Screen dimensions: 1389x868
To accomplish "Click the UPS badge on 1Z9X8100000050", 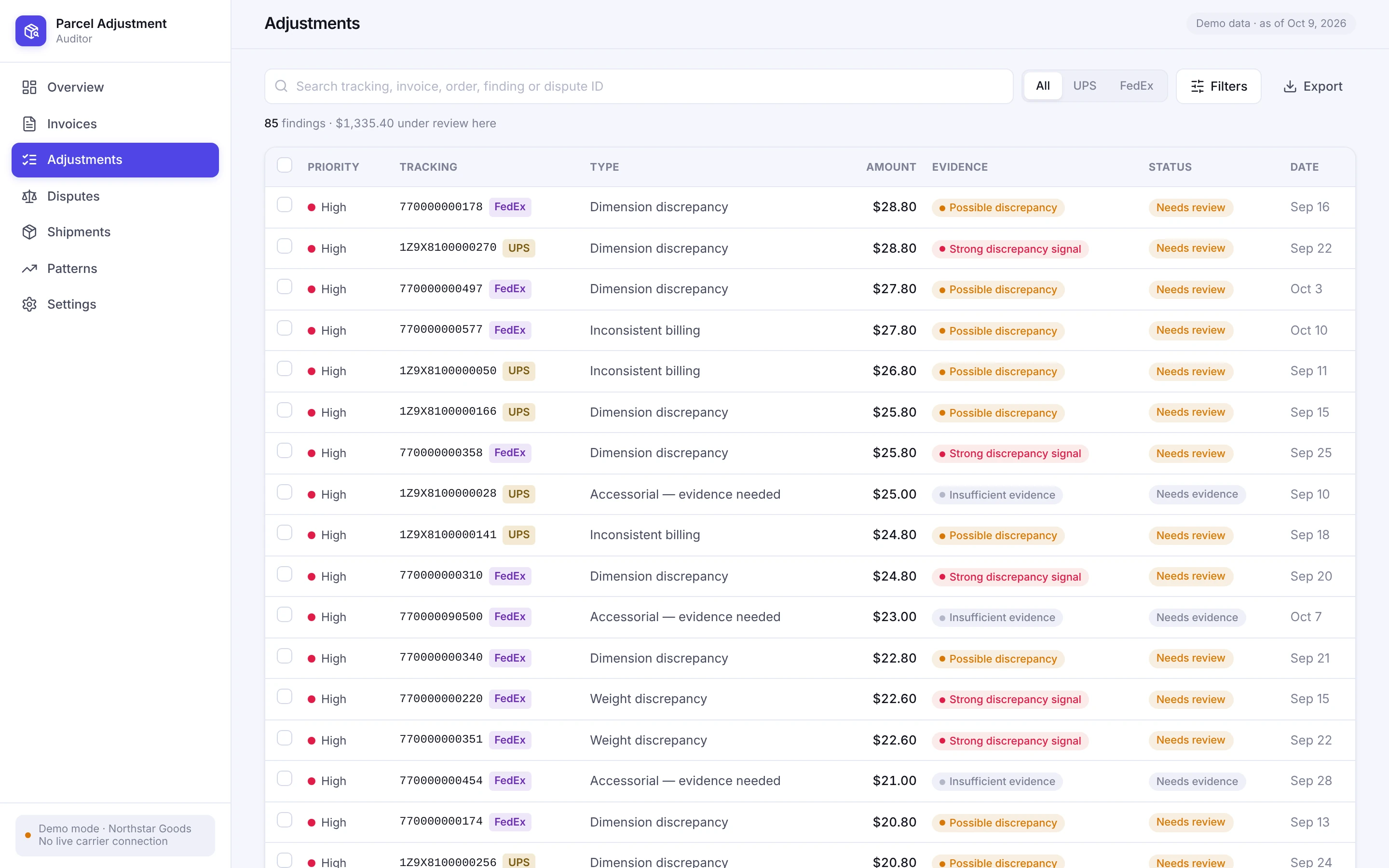I will tap(519, 371).
